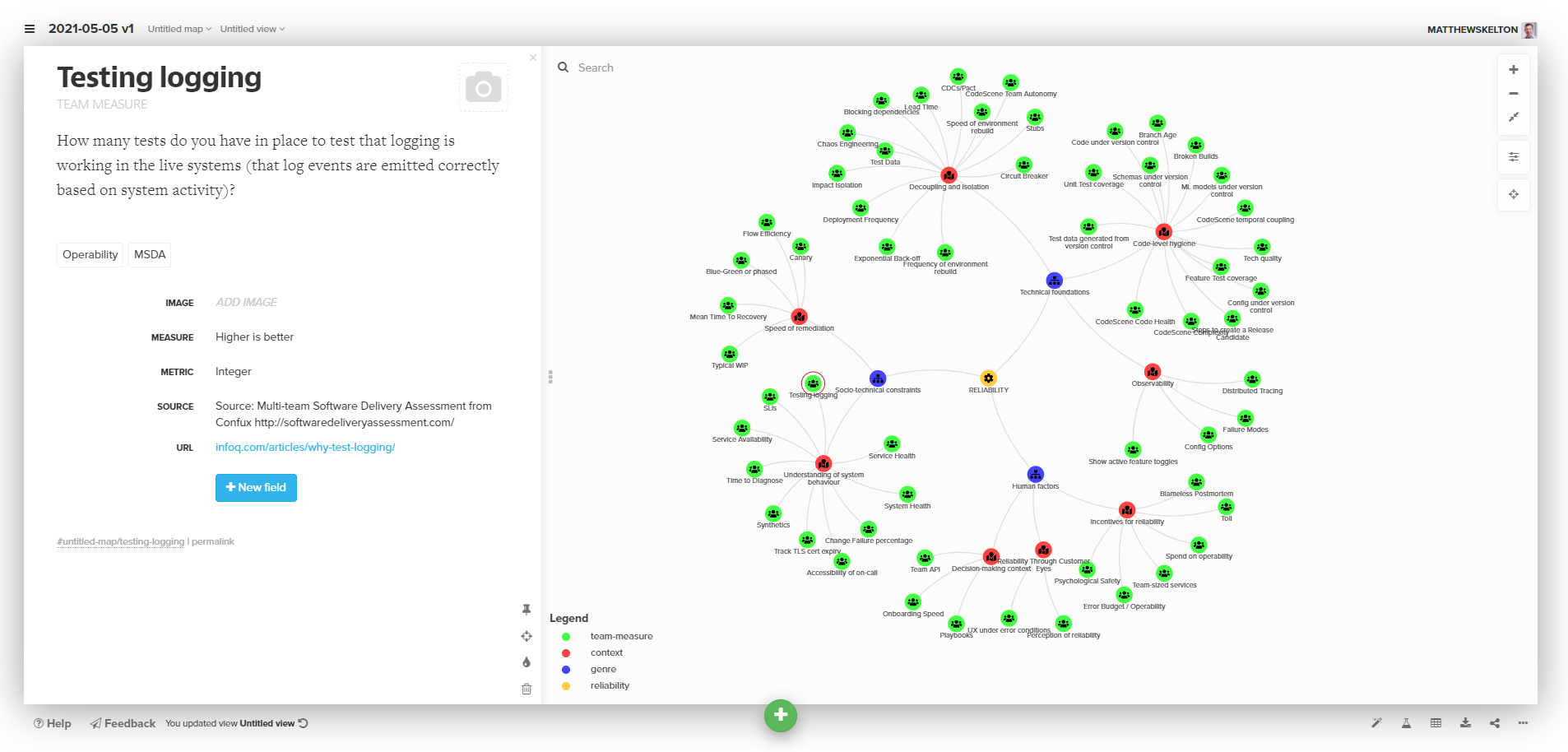Click the trash delete icon in profile
The width and height of the screenshot is (1568, 752).
point(527,689)
